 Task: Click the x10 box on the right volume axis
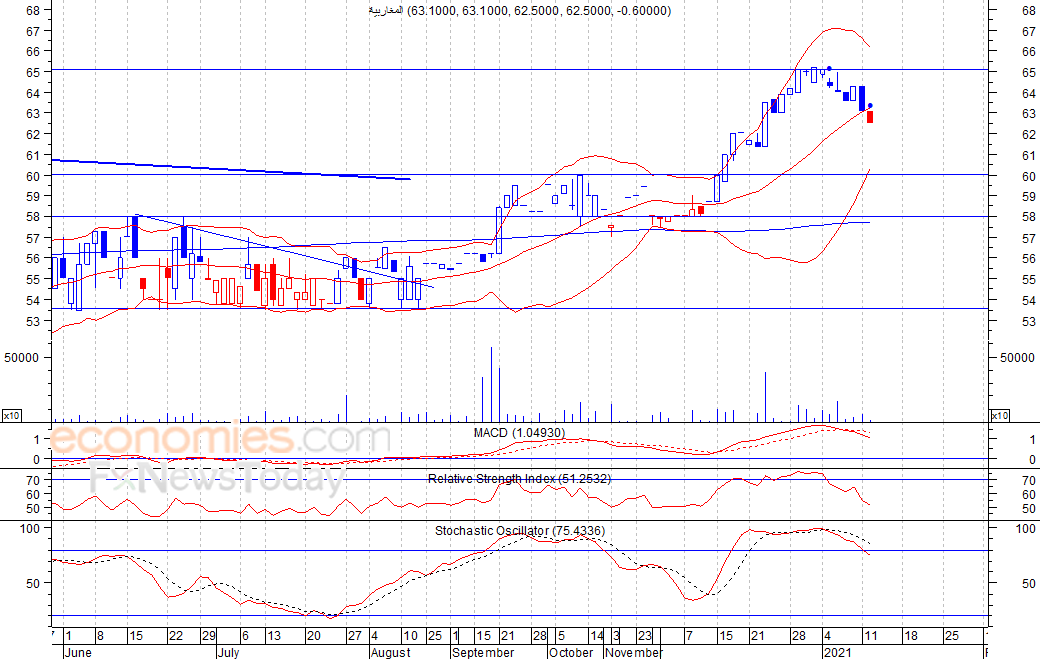1000,416
